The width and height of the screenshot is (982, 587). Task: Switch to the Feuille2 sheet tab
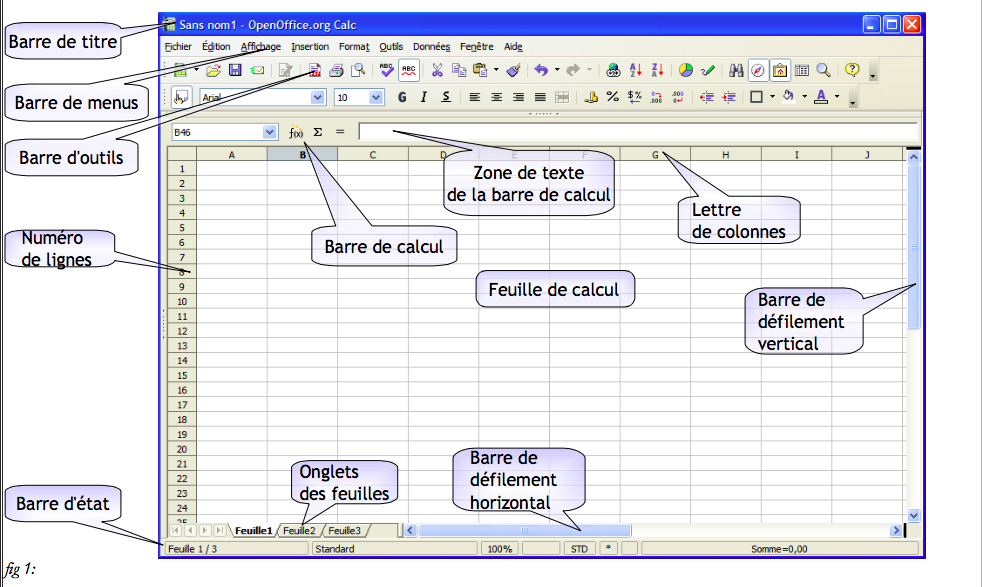coord(299,531)
